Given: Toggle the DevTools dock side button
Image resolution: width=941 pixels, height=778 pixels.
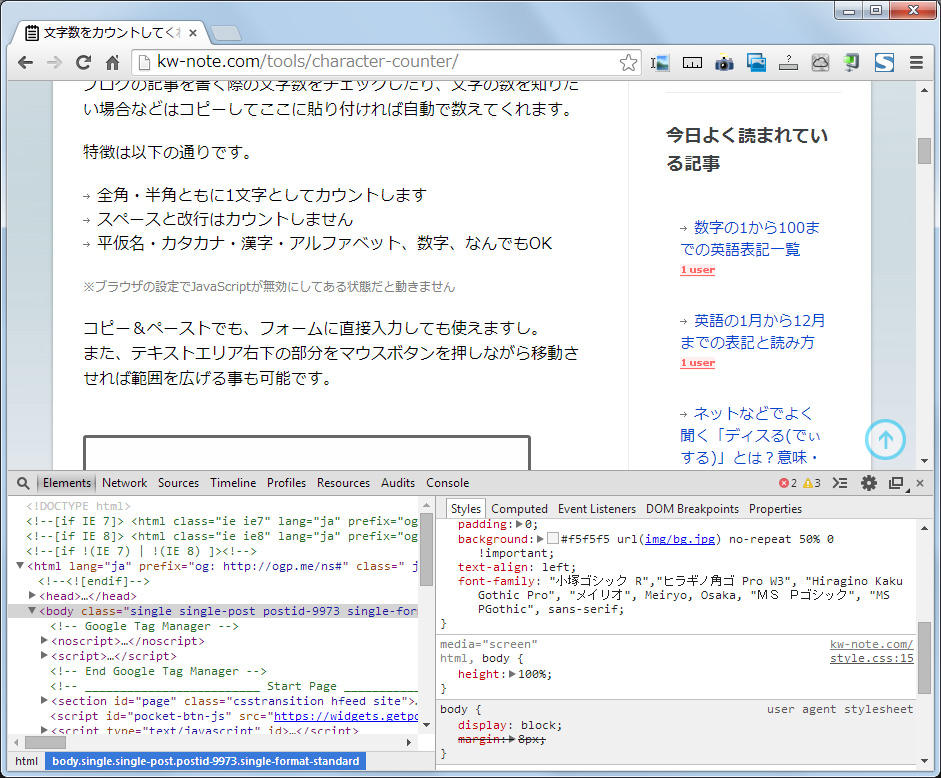Looking at the screenshot, I should click(x=896, y=483).
